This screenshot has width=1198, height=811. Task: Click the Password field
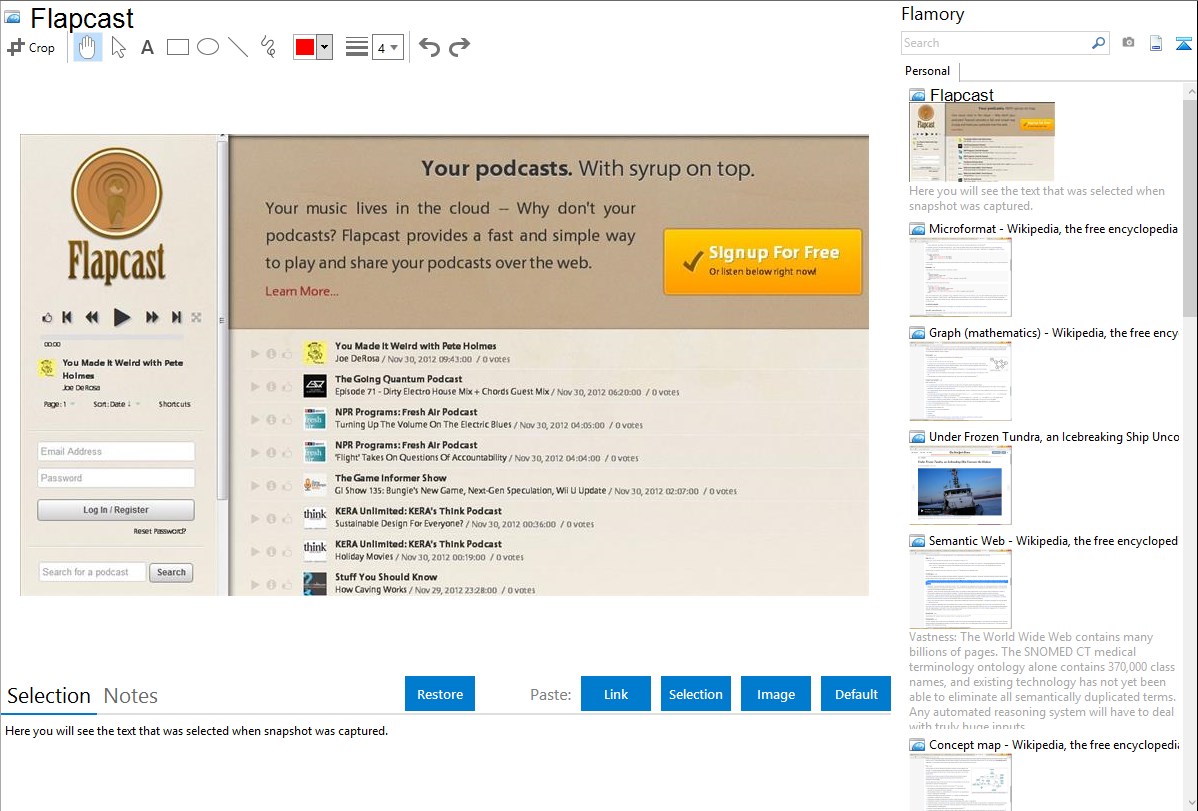(116, 478)
